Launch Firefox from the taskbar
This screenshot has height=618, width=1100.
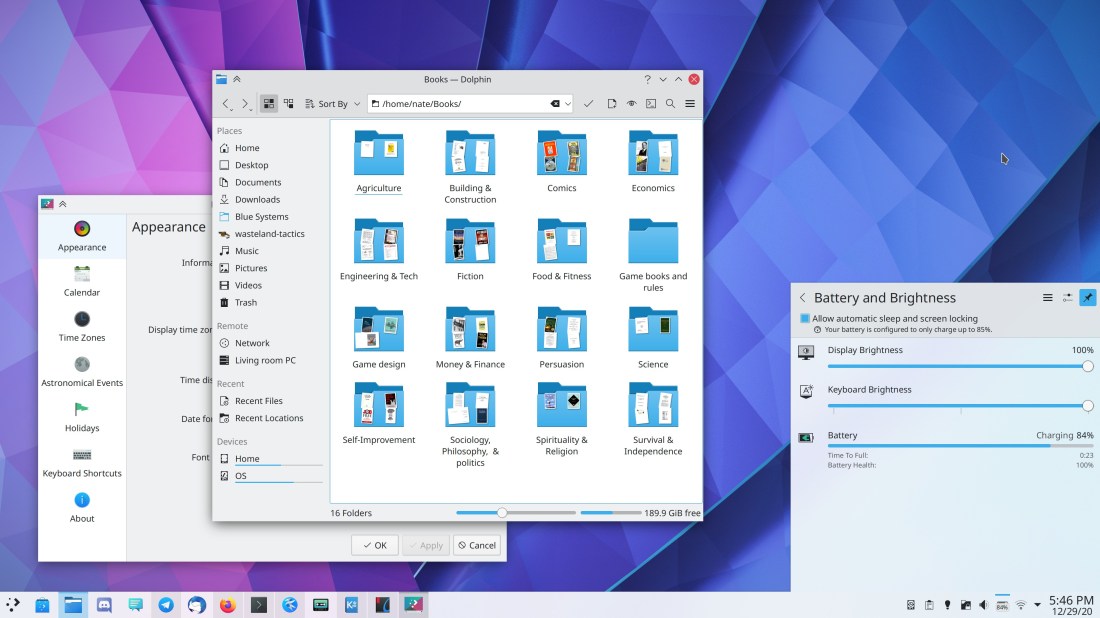(x=227, y=605)
